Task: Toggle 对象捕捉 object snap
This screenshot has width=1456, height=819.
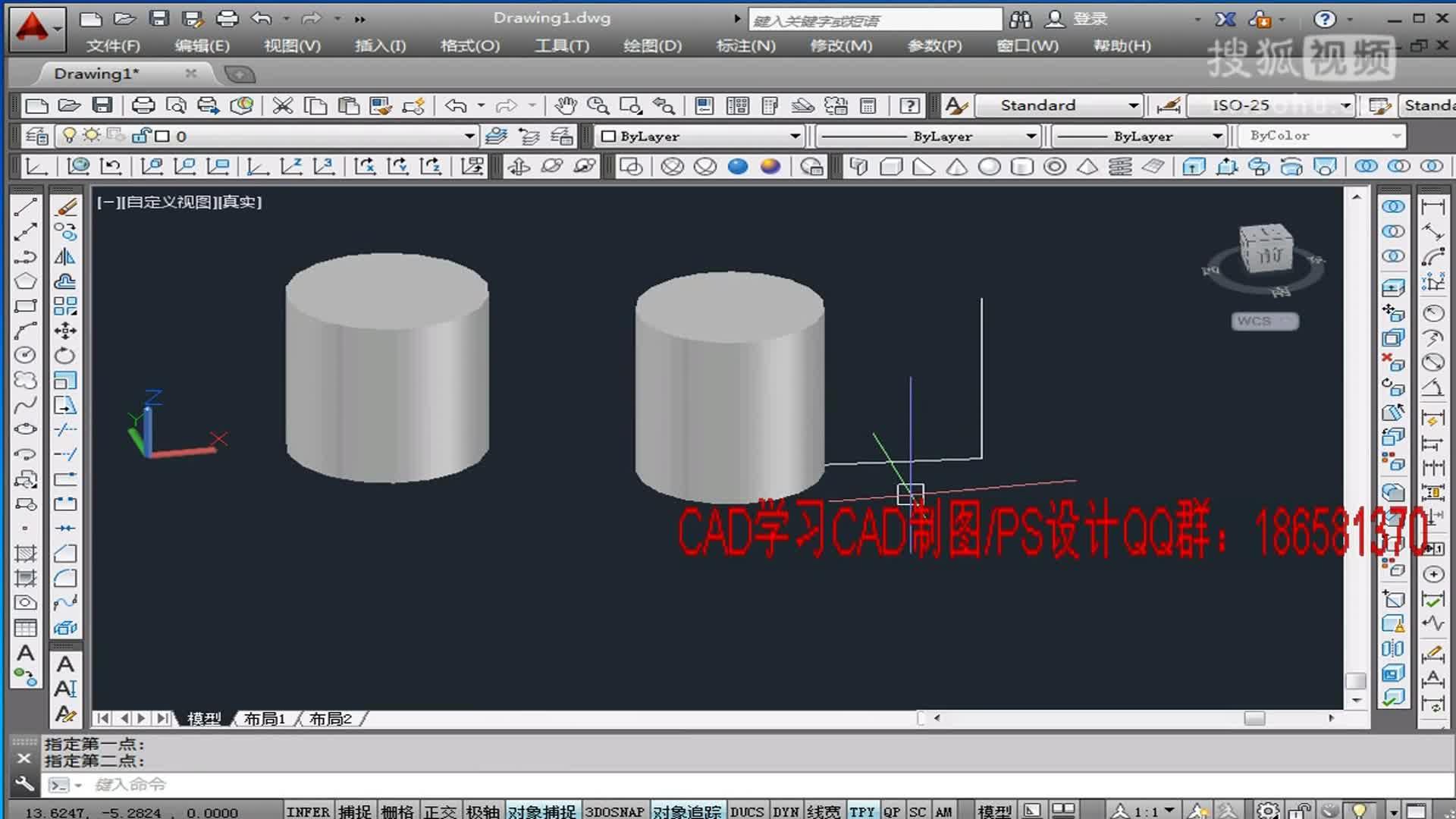Action: point(541,811)
